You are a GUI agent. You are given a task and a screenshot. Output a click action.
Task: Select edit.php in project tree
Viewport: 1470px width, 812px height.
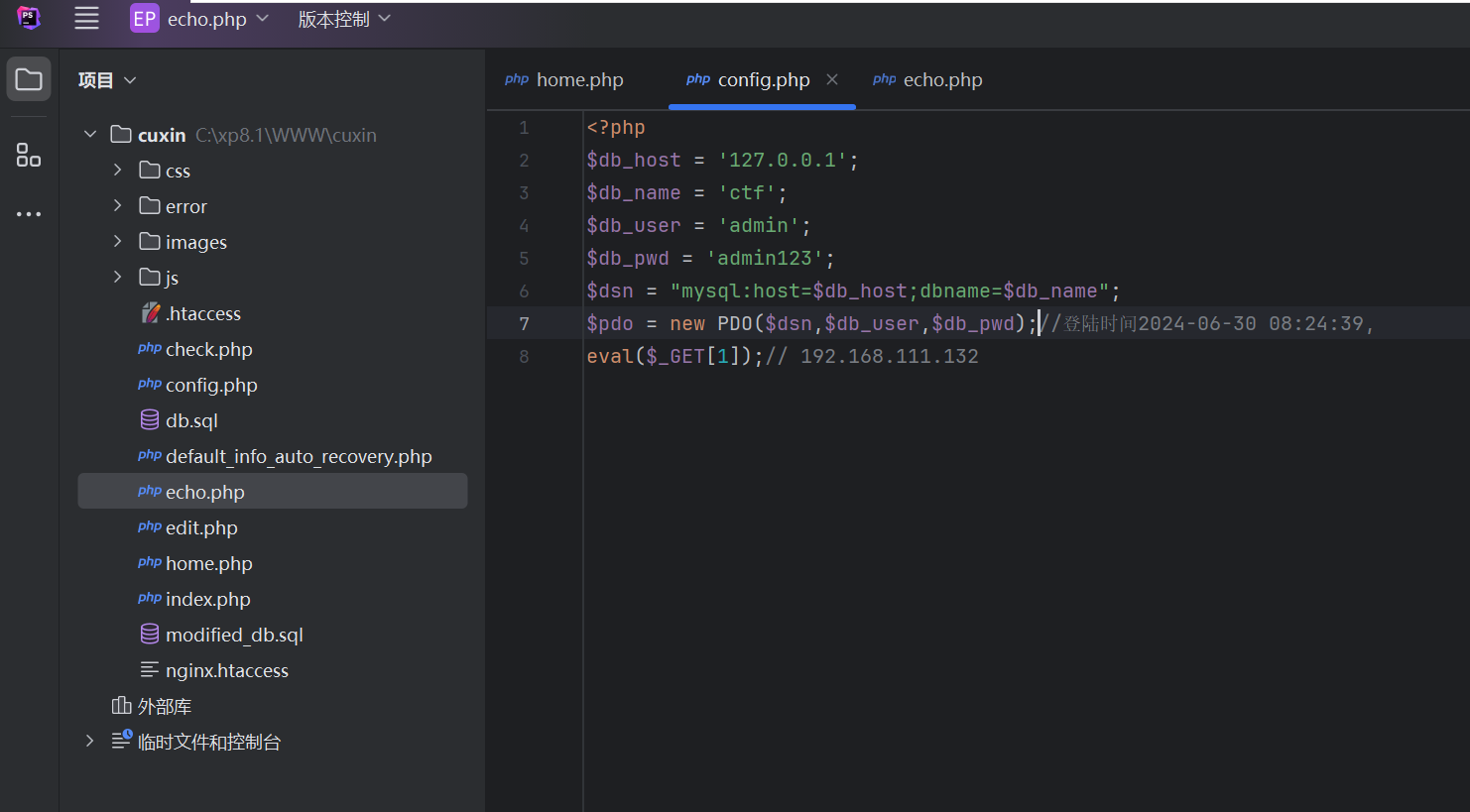click(x=201, y=527)
